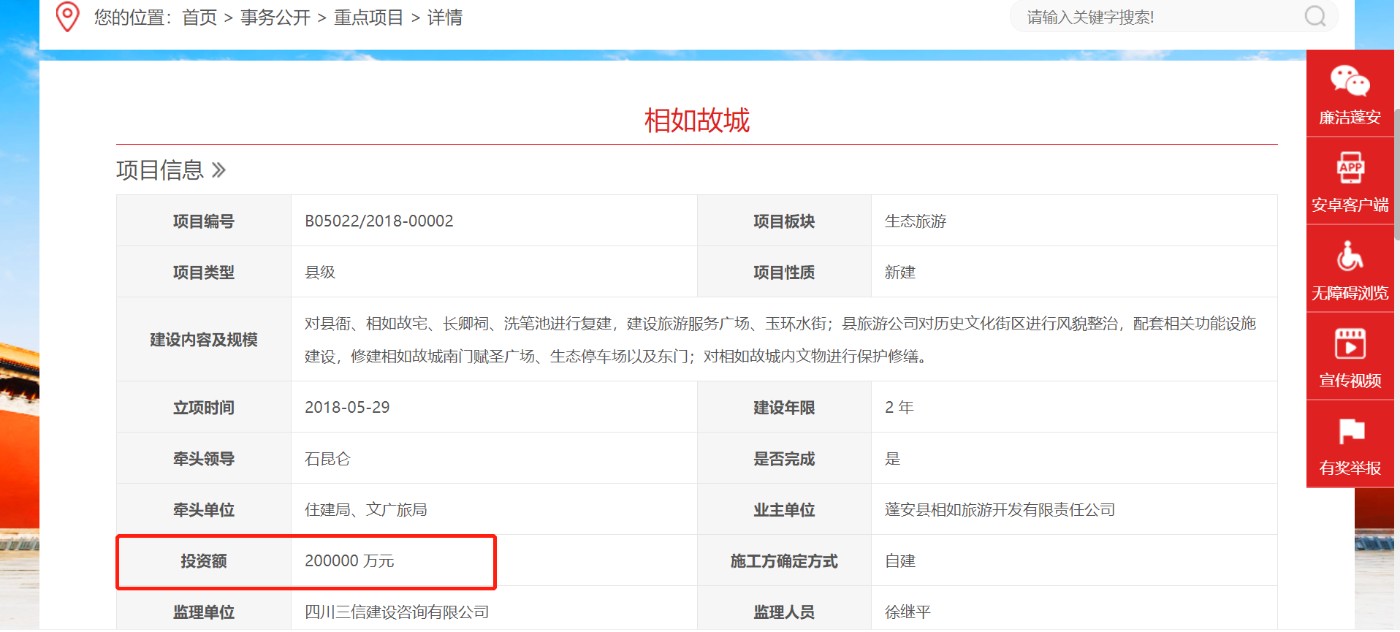This screenshot has height=632, width=1400.
Task: Click the 相如故城 page title
Action: (x=696, y=121)
